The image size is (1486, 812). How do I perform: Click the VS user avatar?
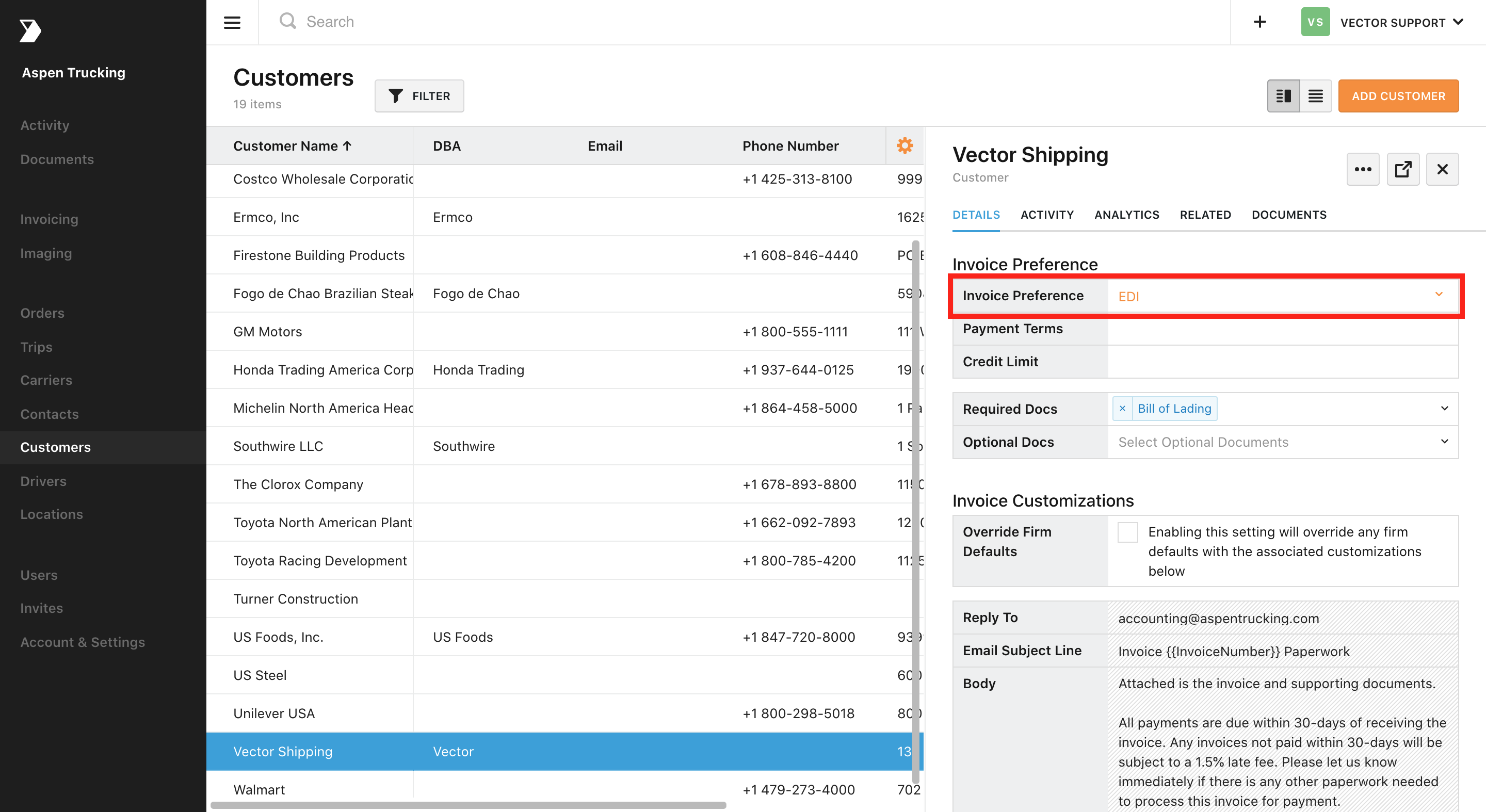1315,22
